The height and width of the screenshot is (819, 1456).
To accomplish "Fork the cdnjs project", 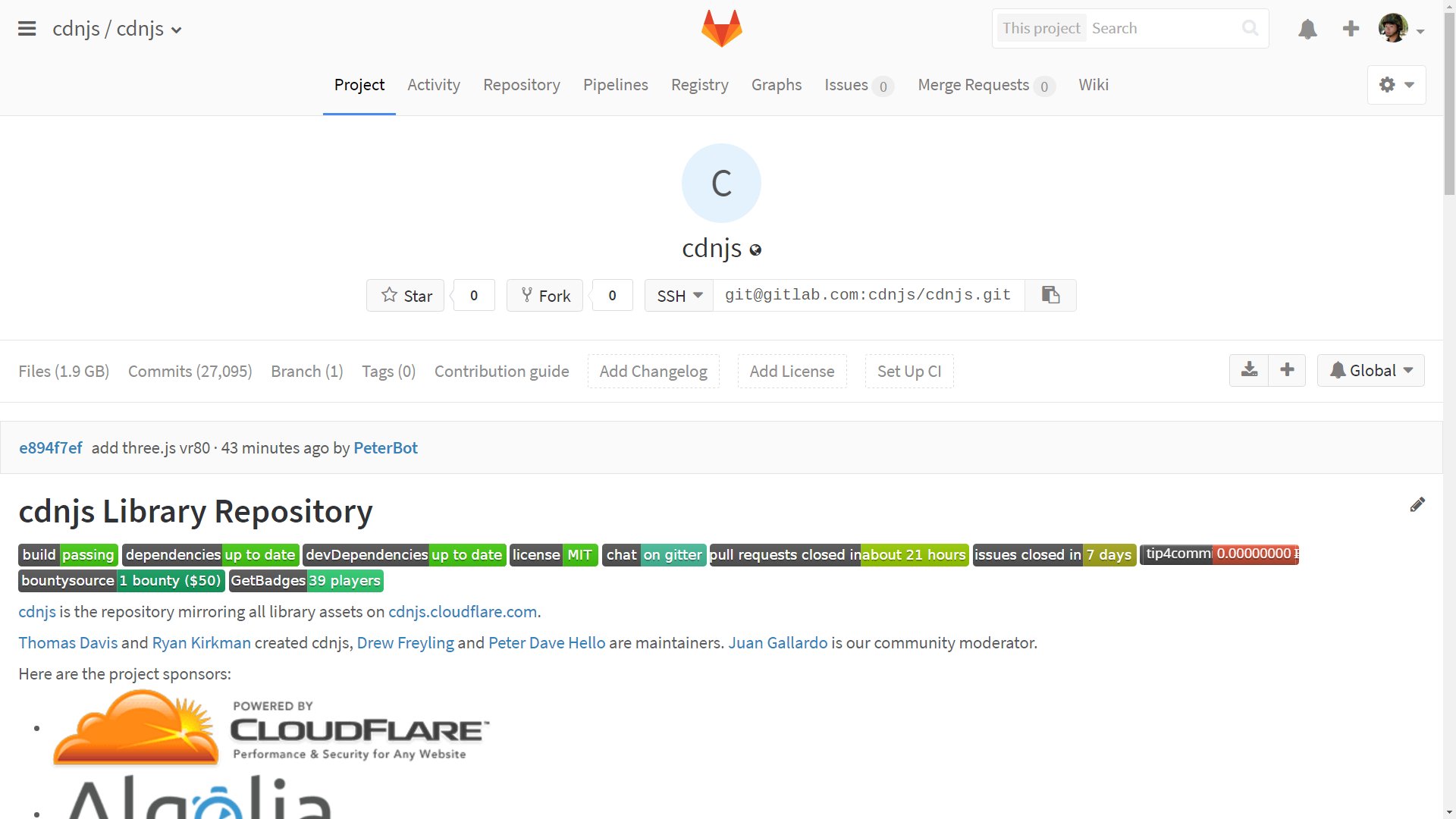I will [544, 295].
